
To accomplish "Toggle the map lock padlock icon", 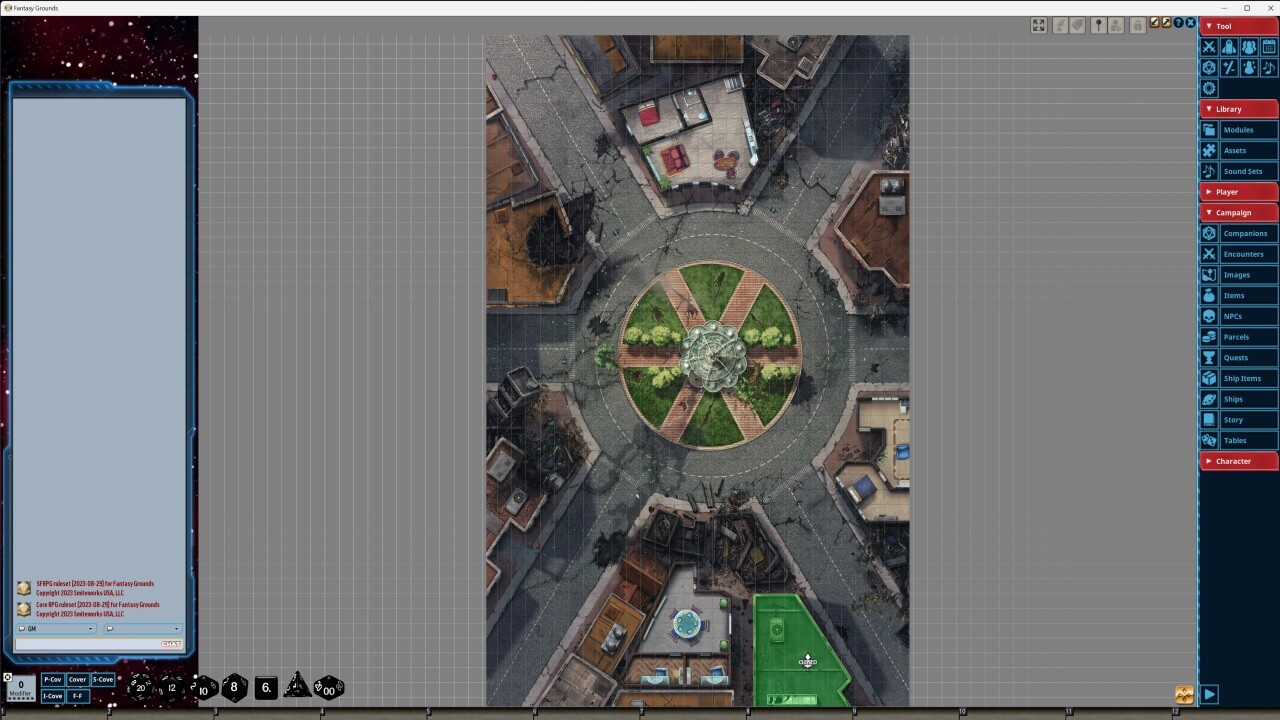I will coord(1137,25).
